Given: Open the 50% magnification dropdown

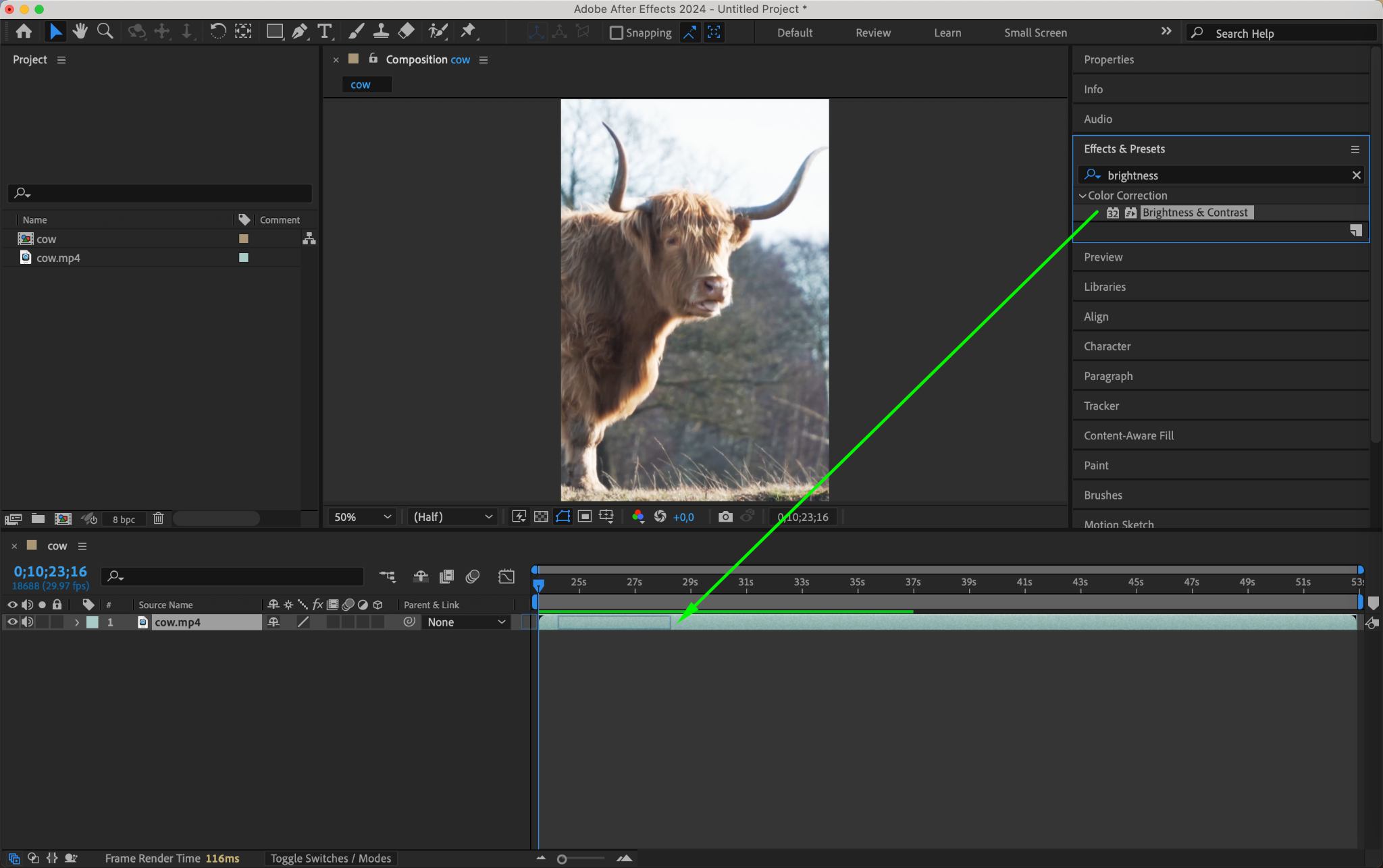Looking at the screenshot, I should [363, 517].
